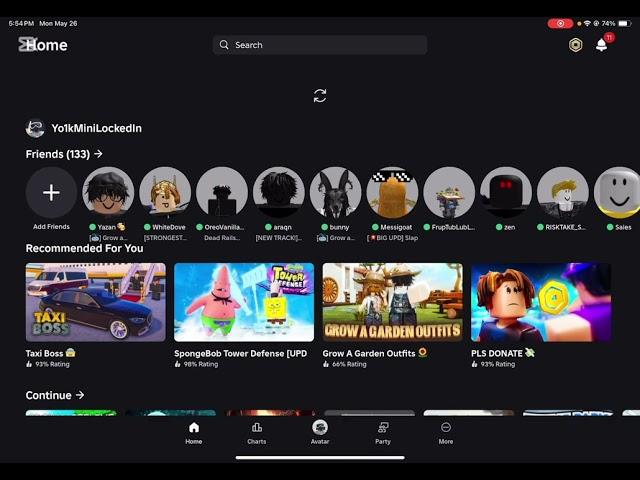This screenshot has height=480, width=640.
Task: Click the Add Friends plus button
Action: (x=51, y=192)
